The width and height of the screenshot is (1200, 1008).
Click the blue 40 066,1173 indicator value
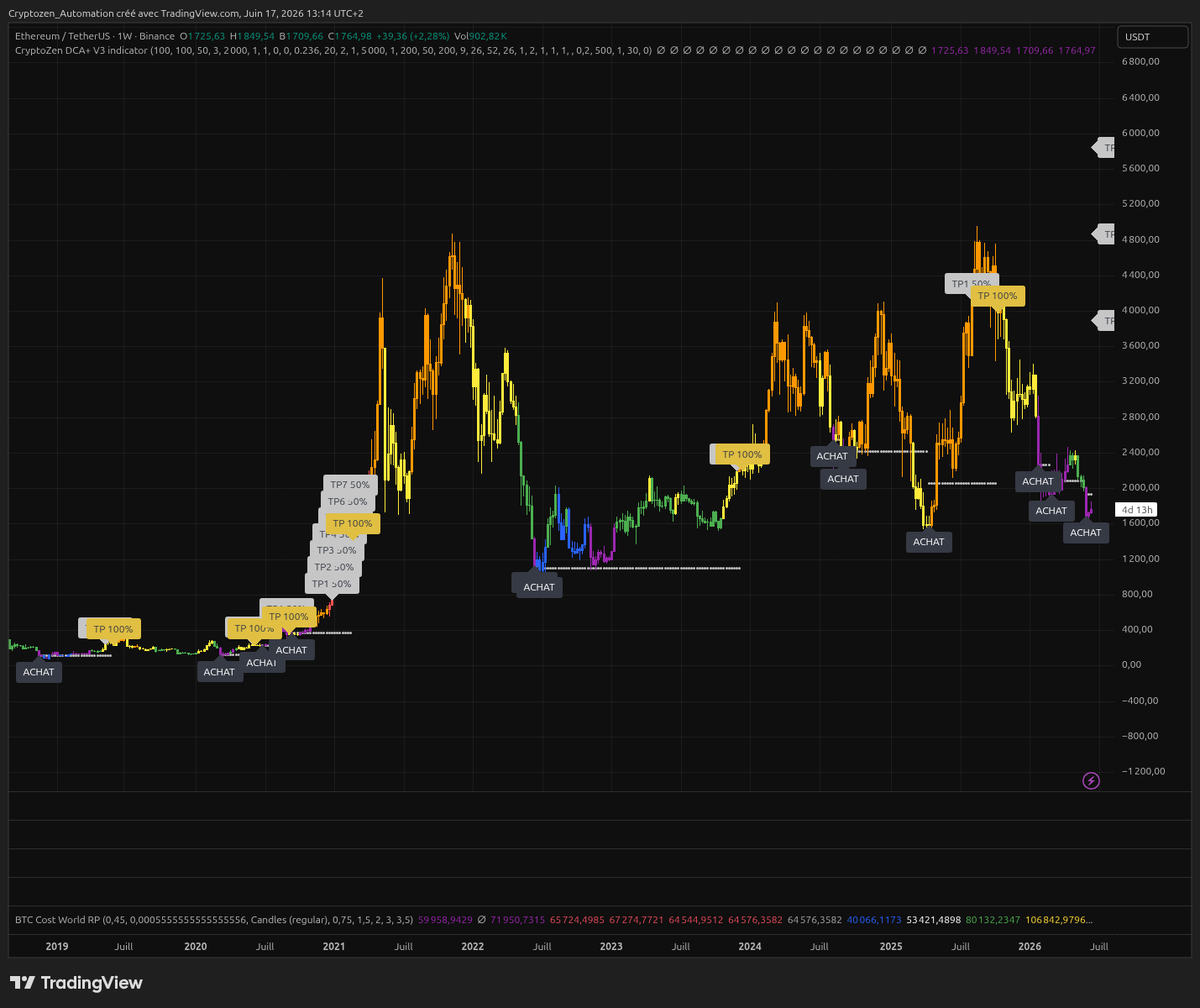coord(874,920)
